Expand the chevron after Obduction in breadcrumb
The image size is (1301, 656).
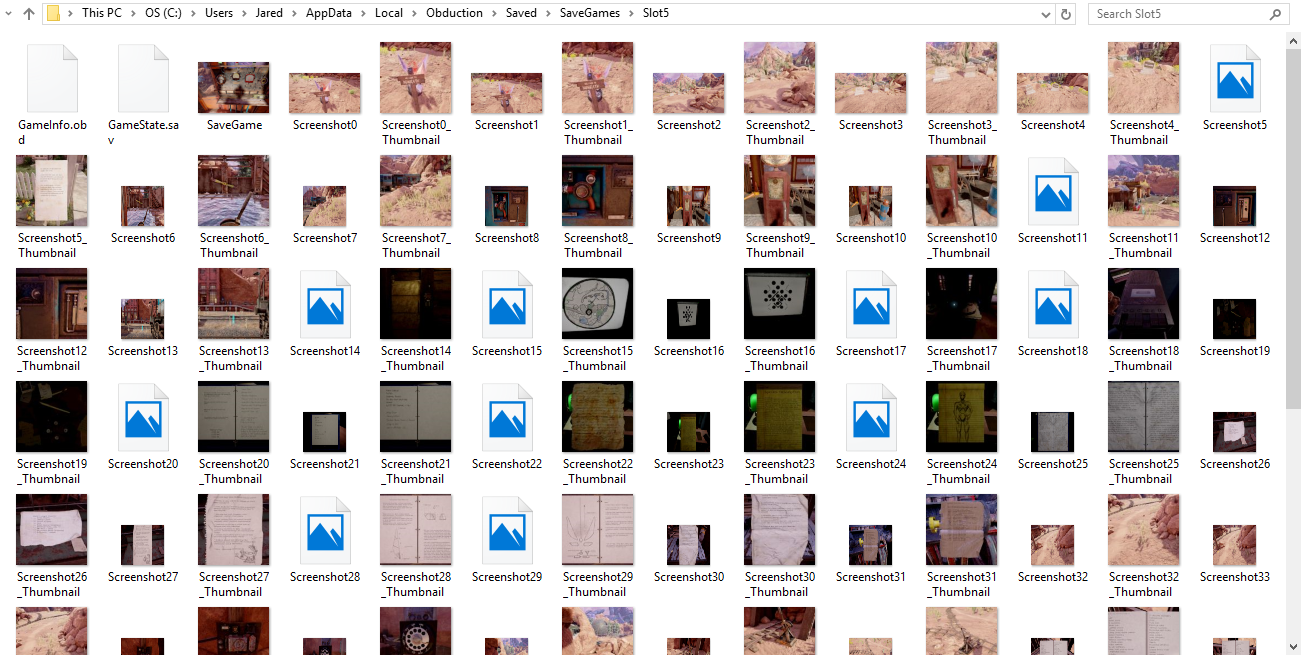click(491, 14)
